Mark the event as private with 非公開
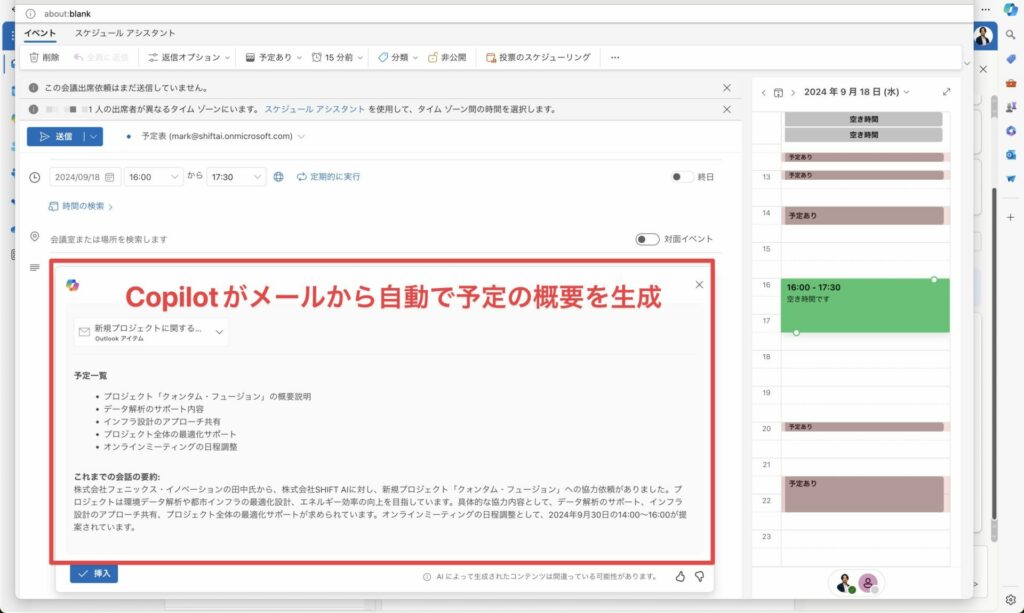This screenshot has height=613, width=1024. (446, 57)
